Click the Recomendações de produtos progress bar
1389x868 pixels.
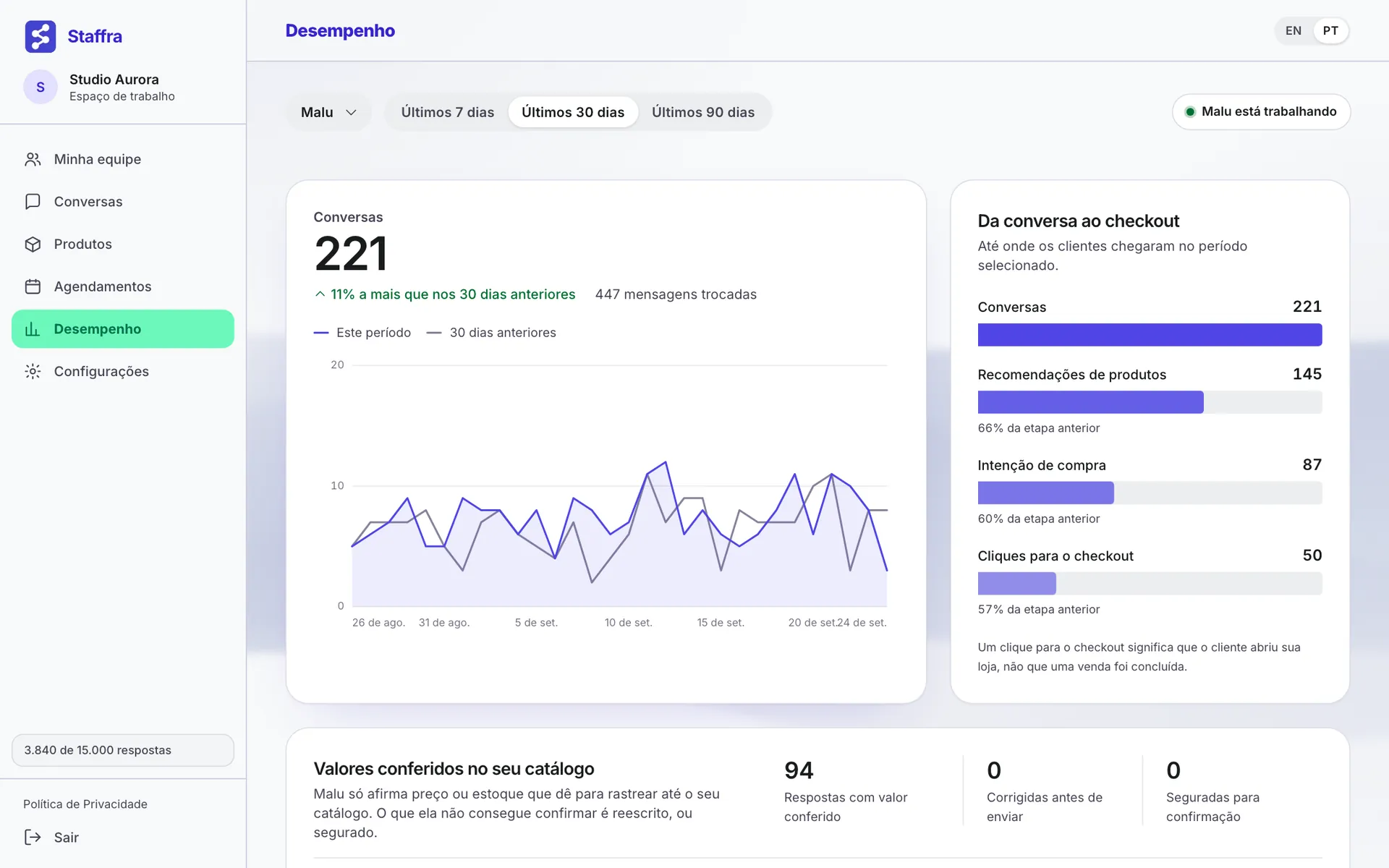point(1150,402)
